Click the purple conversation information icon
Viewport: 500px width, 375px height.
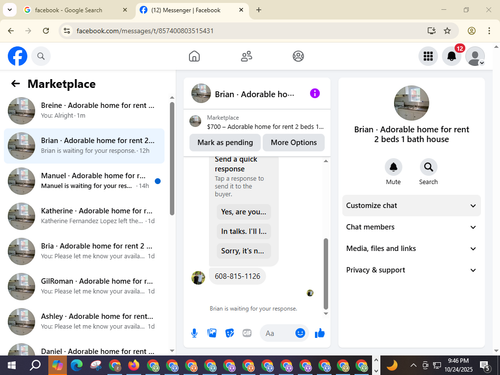(315, 93)
